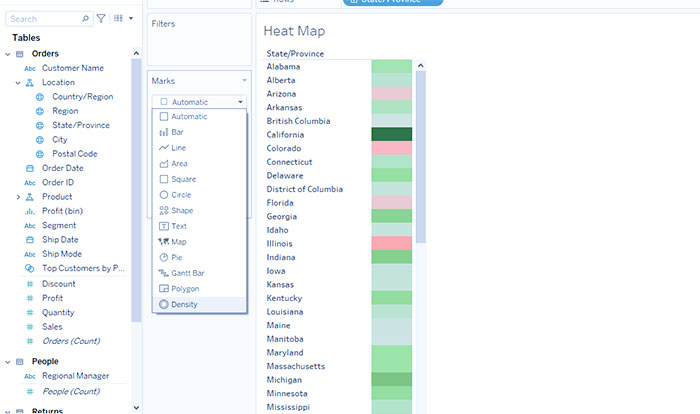700x414 pixels.
Task: Expand the Product hierarchy
Action: 18,197
